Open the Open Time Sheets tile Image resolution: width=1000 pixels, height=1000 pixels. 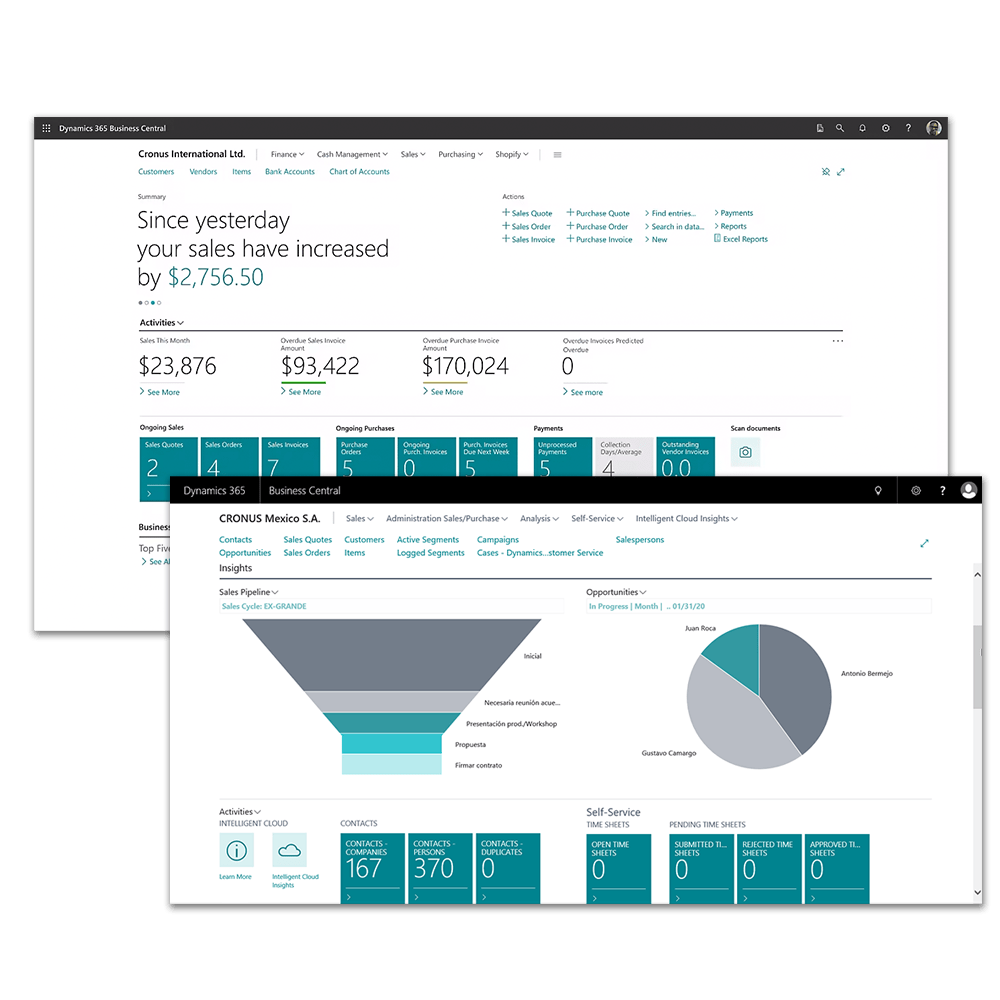(x=619, y=869)
